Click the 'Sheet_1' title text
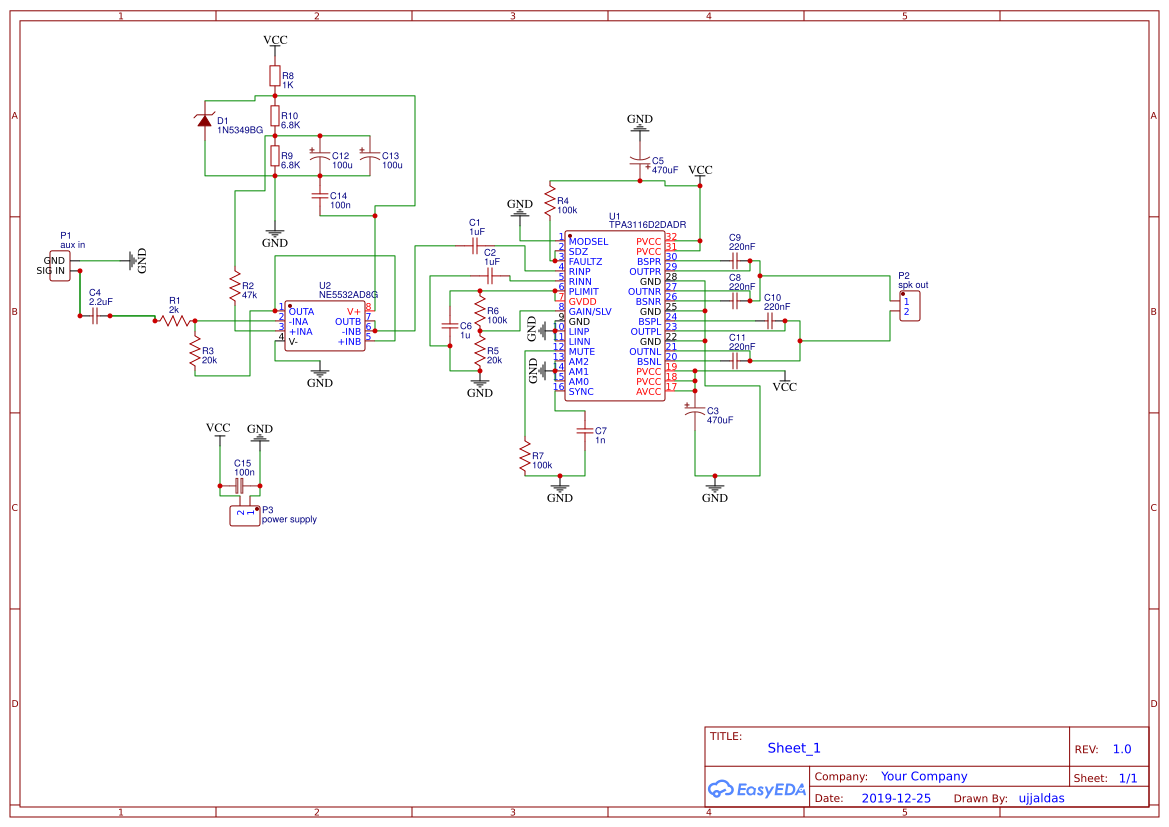This screenshot has height=827, width=1169. tap(793, 748)
